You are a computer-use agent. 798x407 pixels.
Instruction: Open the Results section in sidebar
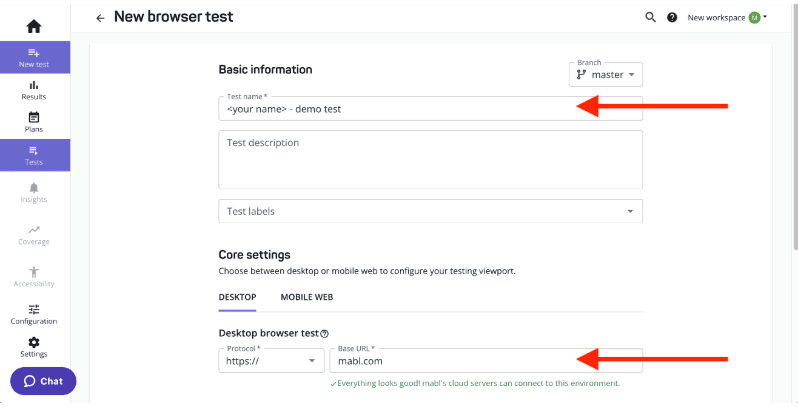point(34,90)
